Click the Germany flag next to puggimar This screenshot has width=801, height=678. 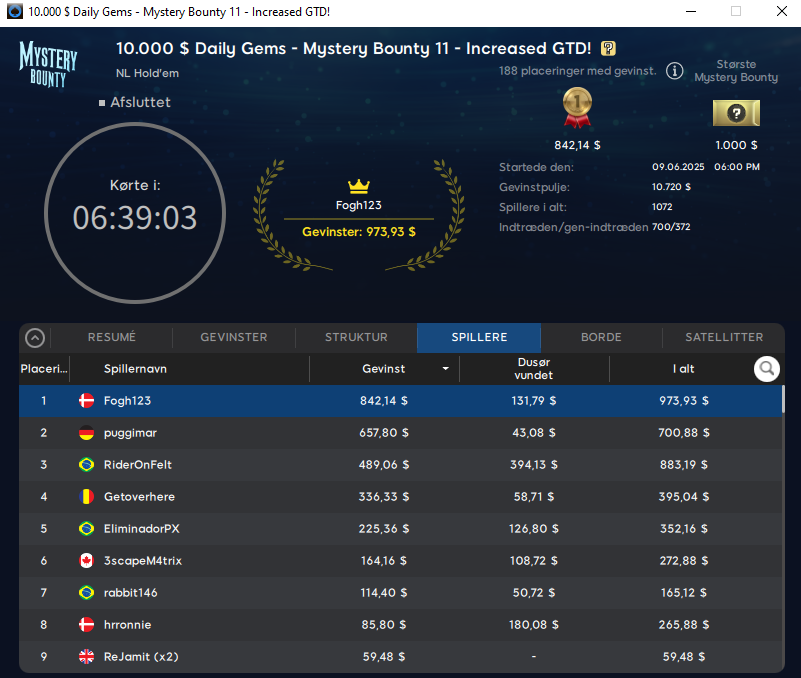pos(86,433)
